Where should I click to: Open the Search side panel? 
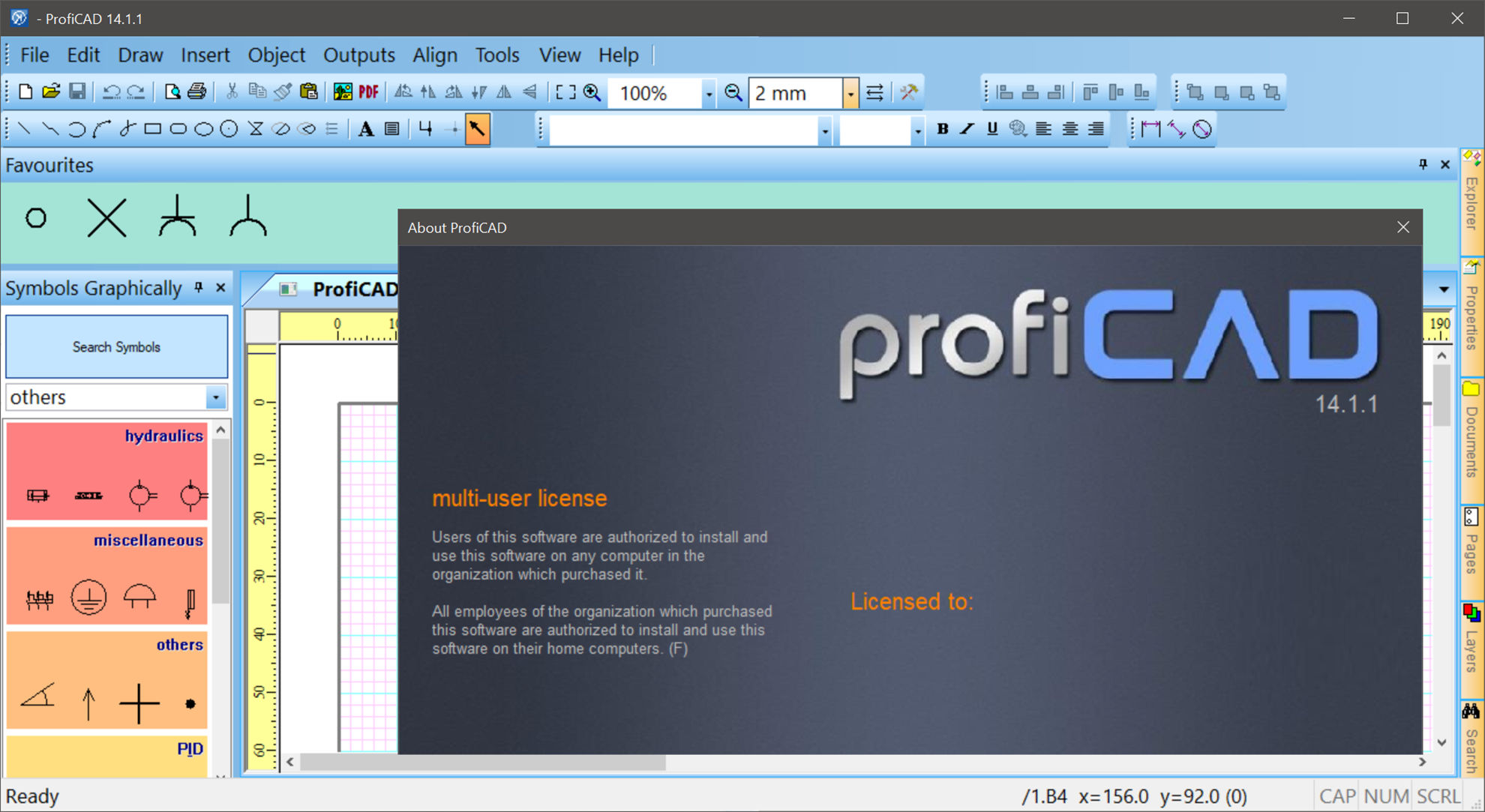click(x=1472, y=739)
